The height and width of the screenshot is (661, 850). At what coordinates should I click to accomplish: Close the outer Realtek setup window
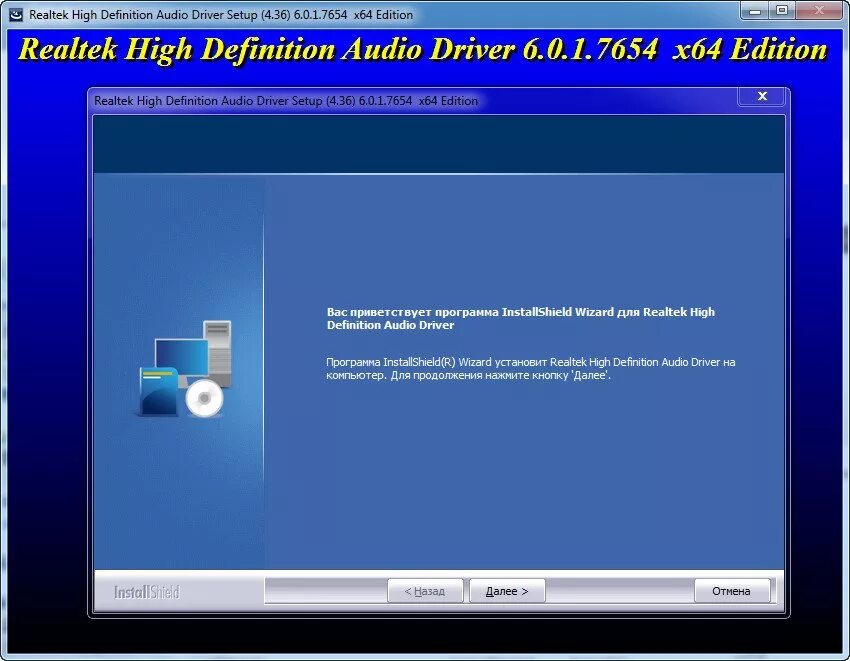click(819, 10)
